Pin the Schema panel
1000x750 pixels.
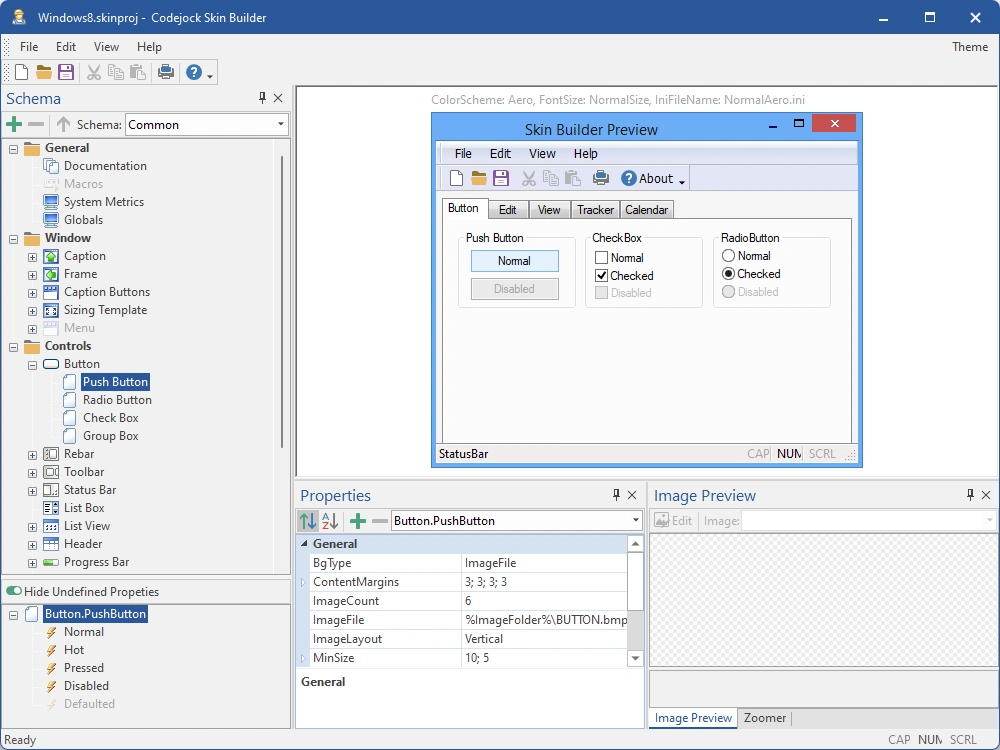pos(262,98)
